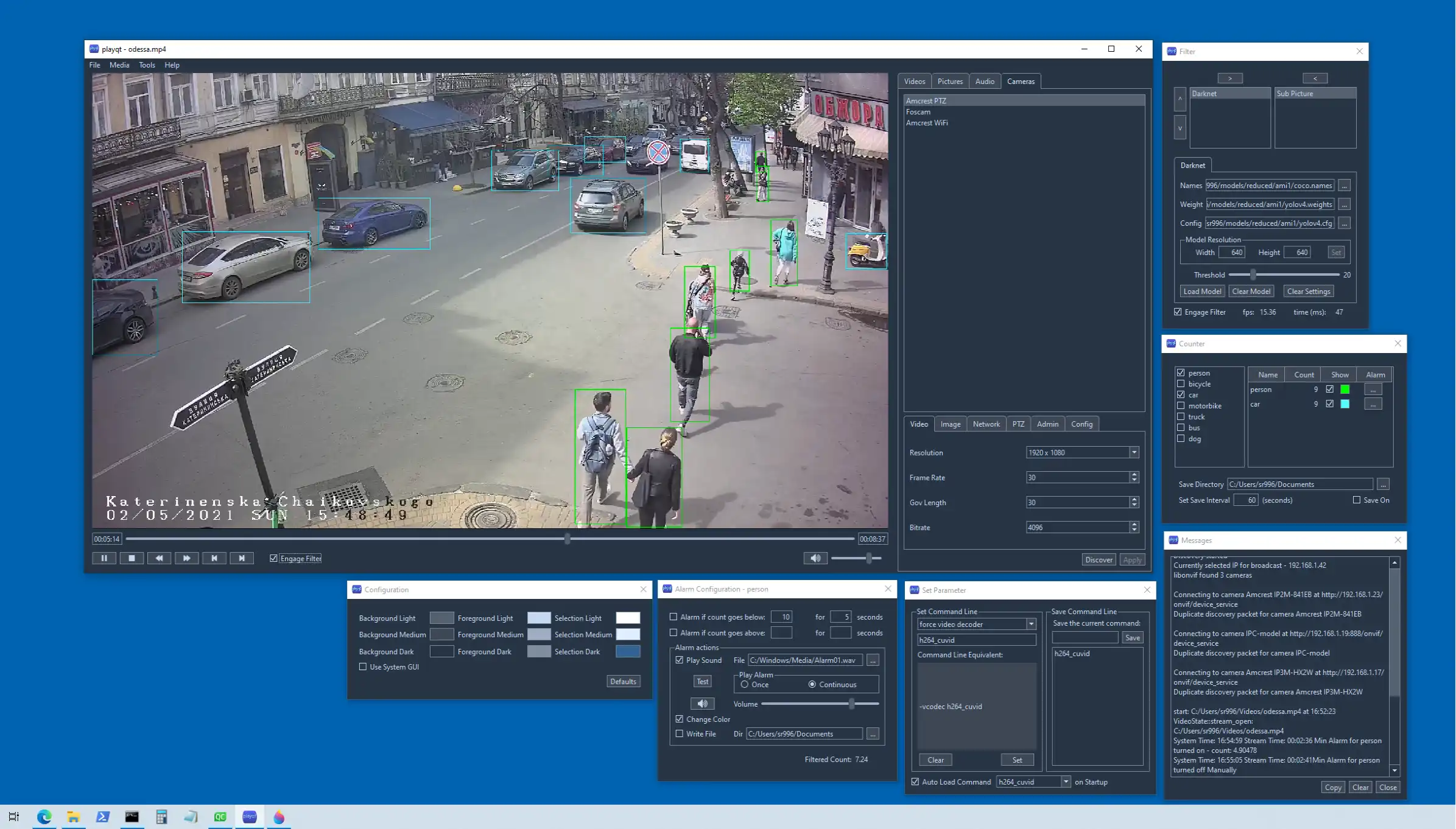1456x829 pixels.
Task: Click the Discover button
Action: pos(1099,560)
